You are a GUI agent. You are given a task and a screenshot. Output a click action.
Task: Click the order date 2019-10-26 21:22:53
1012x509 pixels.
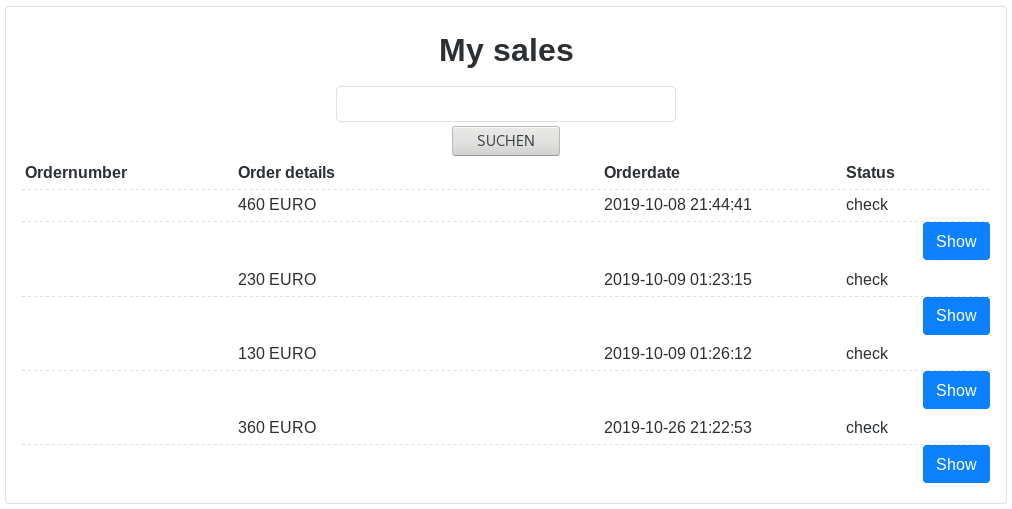(678, 428)
